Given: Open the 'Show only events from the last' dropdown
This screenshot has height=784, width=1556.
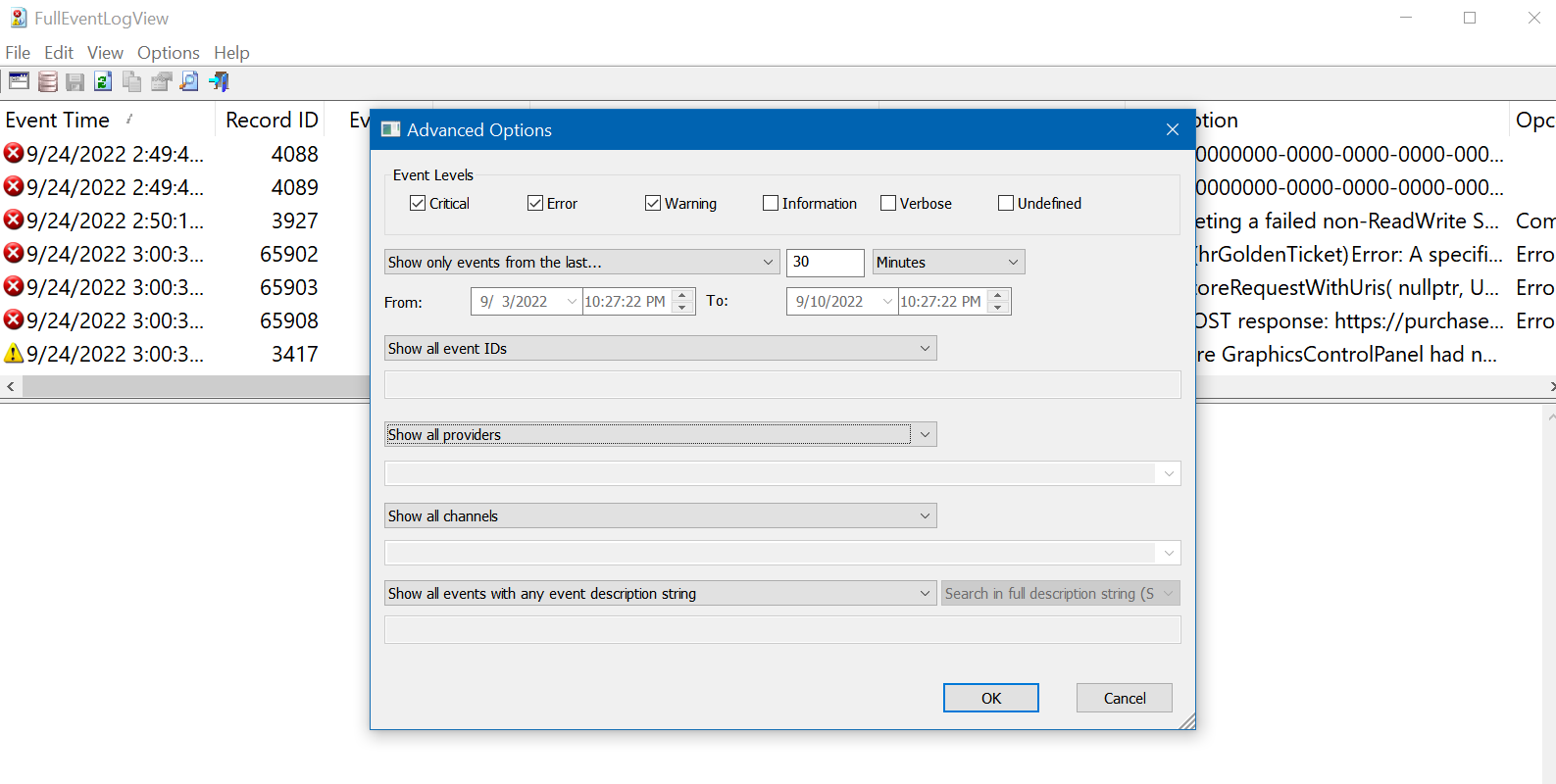Looking at the screenshot, I should coord(582,262).
